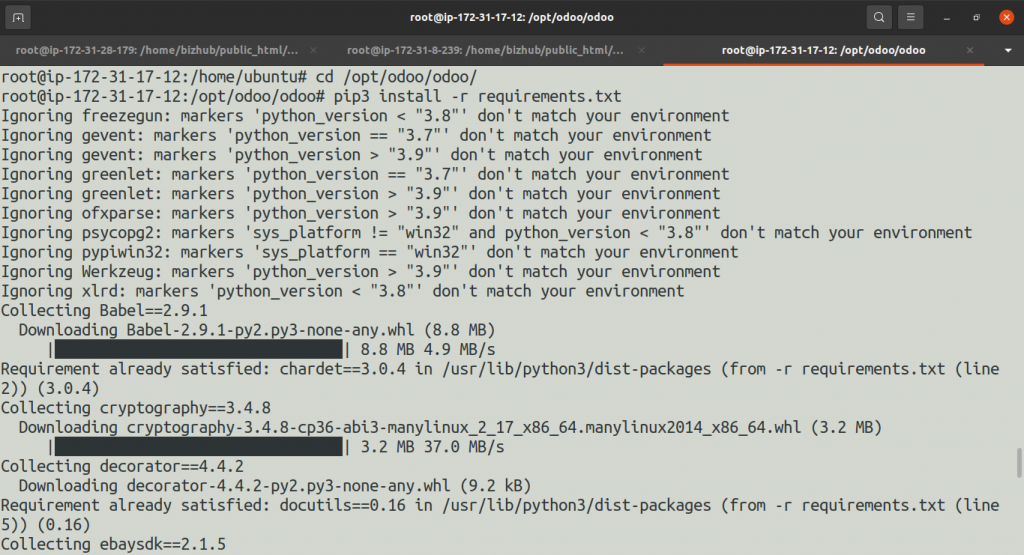Click 'Collecting Babel==2.9.1' line
Screen dimensions: 1024x555
pos(104,311)
